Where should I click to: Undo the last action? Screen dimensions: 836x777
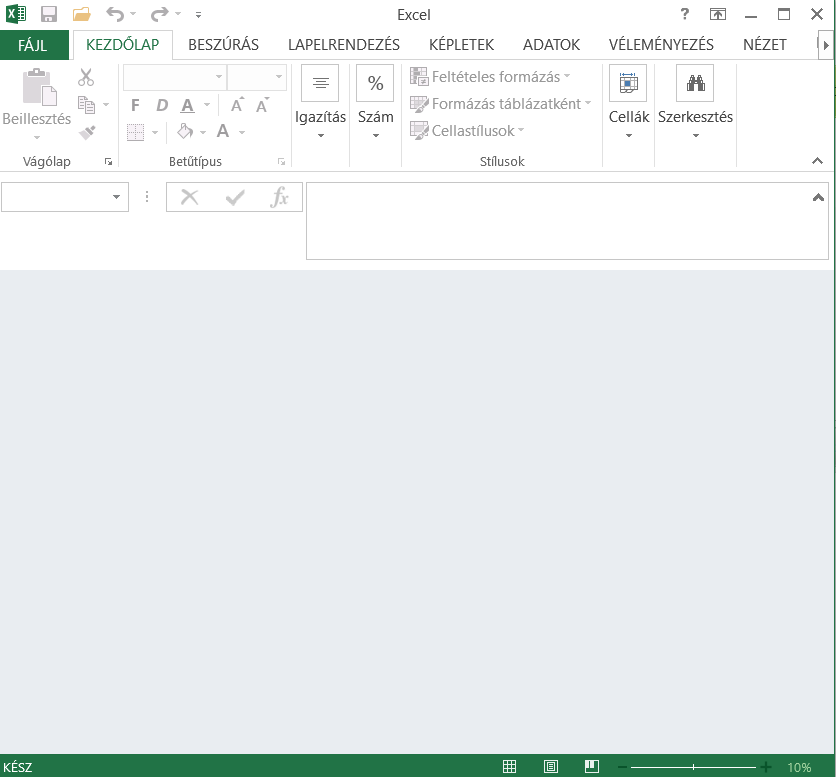[x=115, y=14]
